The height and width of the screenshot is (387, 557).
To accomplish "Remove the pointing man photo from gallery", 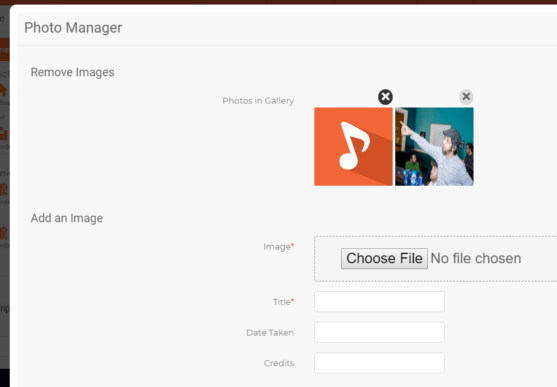I will (x=466, y=97).
